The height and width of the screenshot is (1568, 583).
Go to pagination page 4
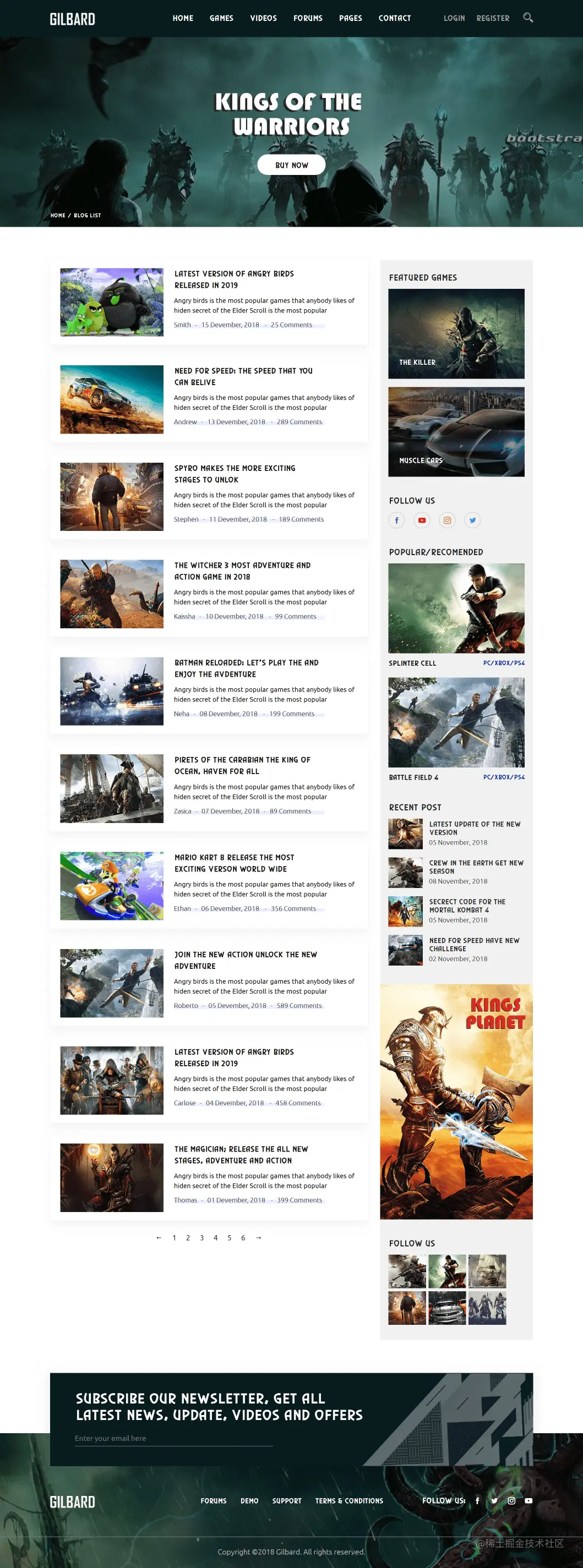(215, 1237)
